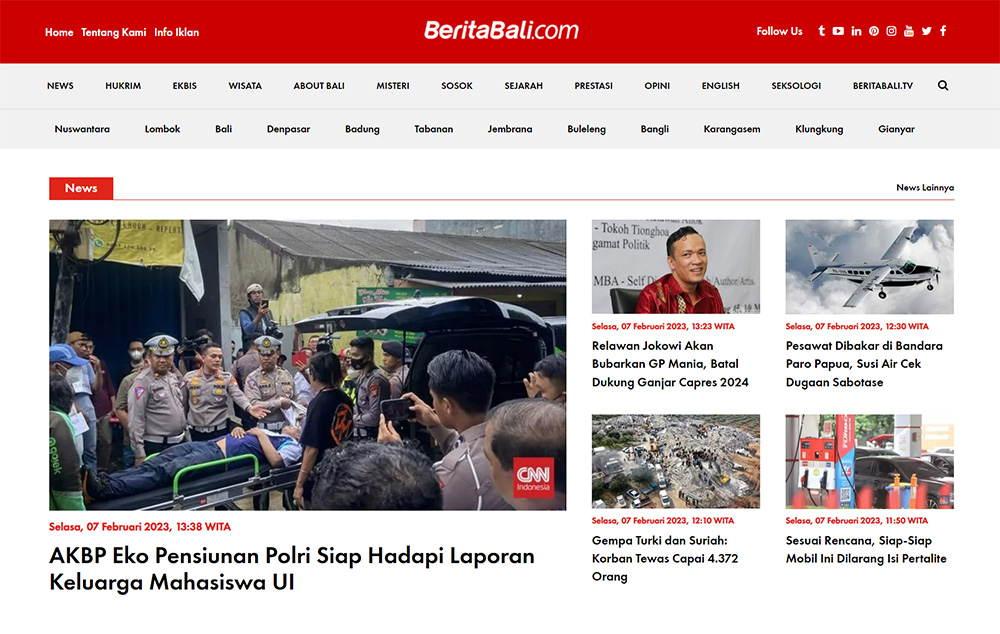
Task: Open the Info Iklan link
Action: (177, 32)
